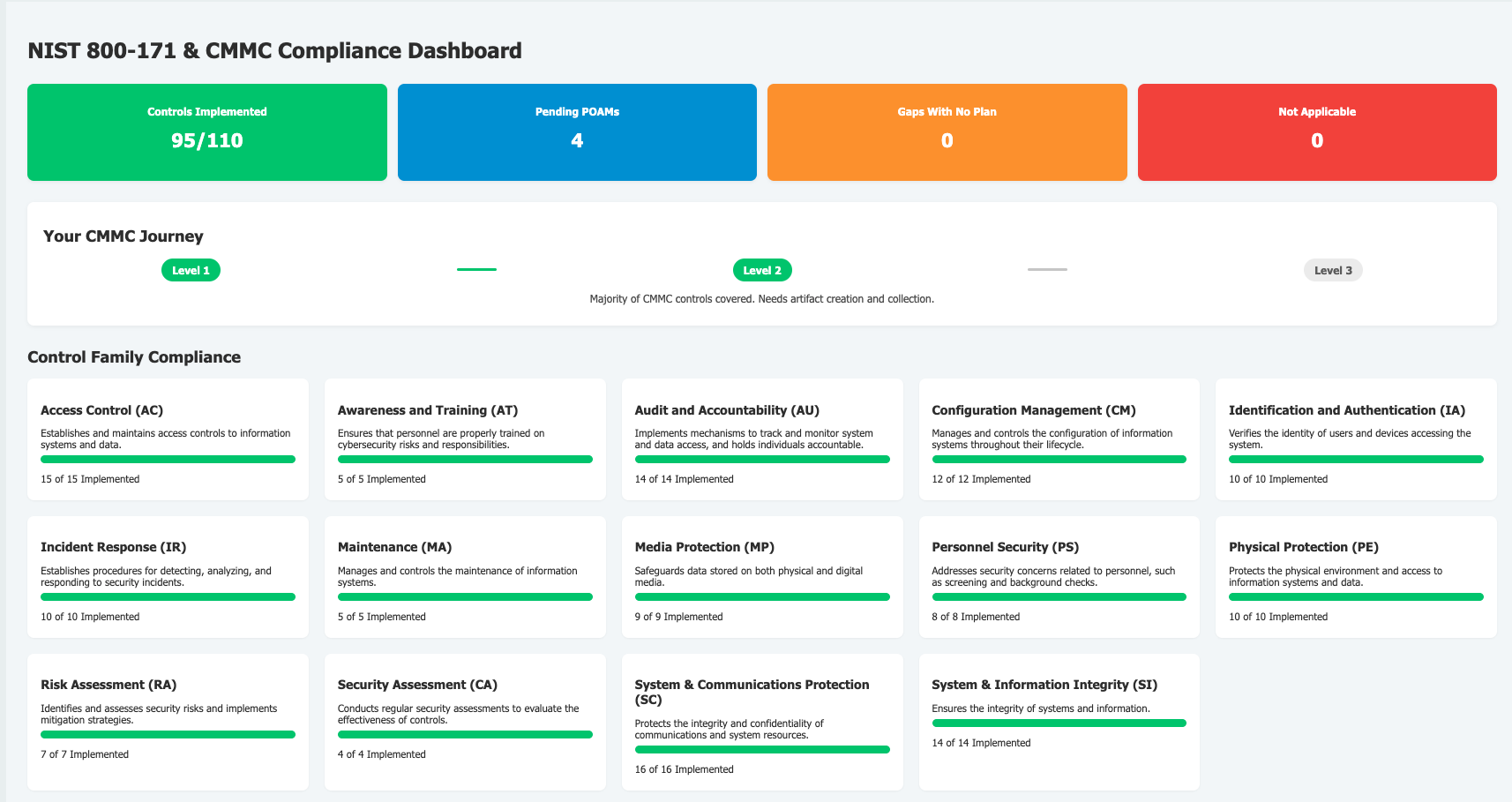Click the gray connector between Level 2 and 3
Screen dimensions: 1512x802
[1047, 269]
